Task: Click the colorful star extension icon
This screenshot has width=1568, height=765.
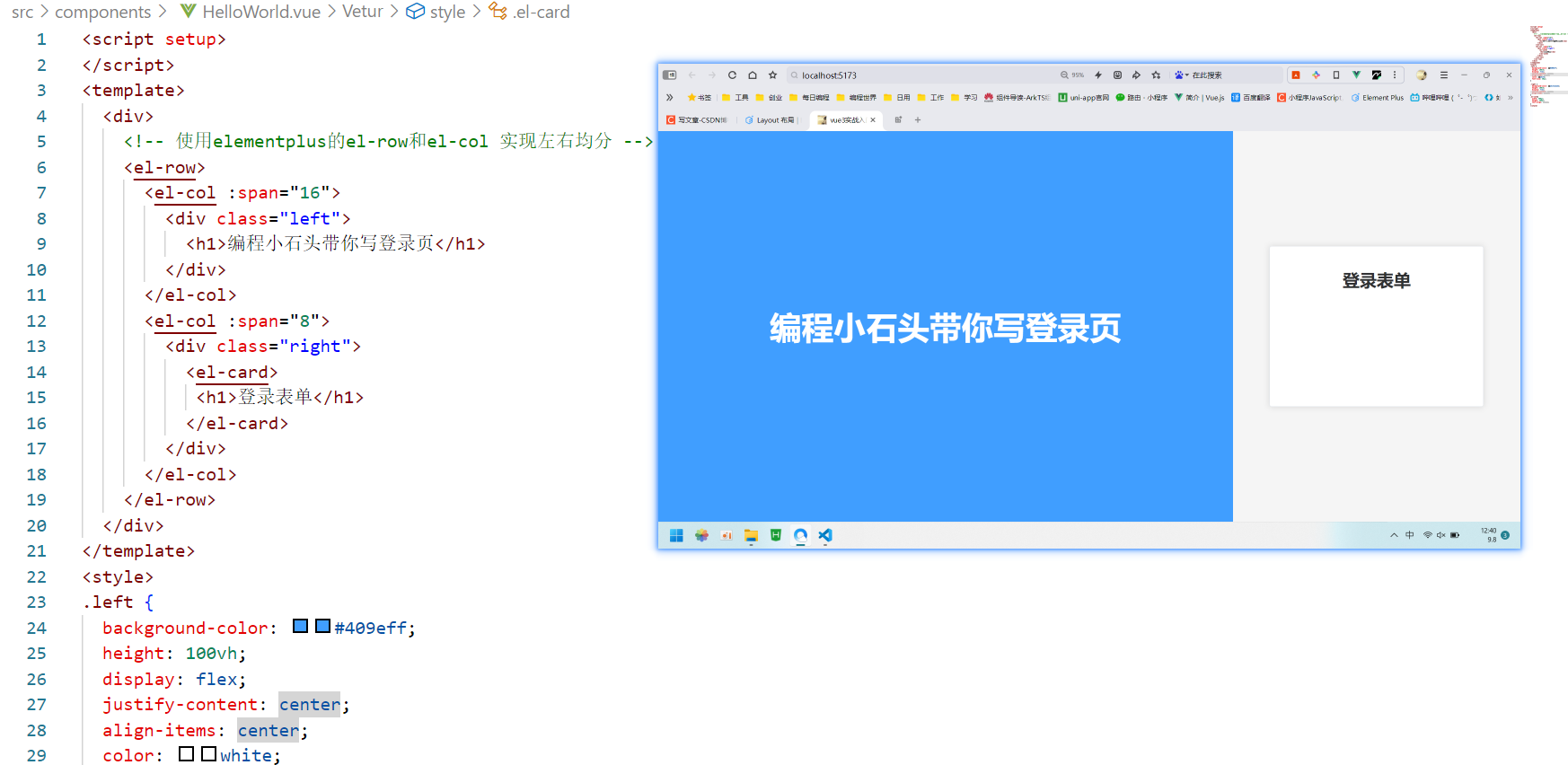Action: 1316,75
